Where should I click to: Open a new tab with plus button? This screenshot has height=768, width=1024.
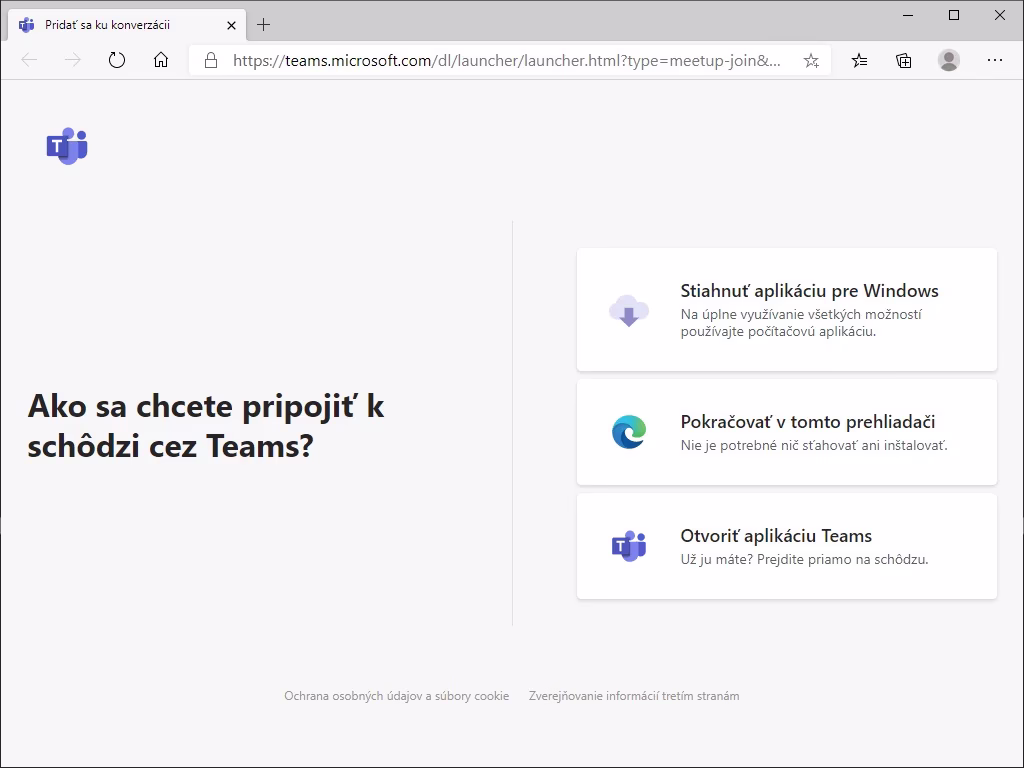pyautogui.click(x=263, y=25)
